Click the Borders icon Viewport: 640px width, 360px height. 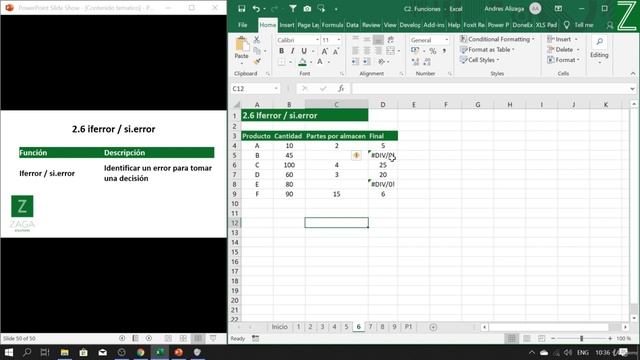click(282, 62)
